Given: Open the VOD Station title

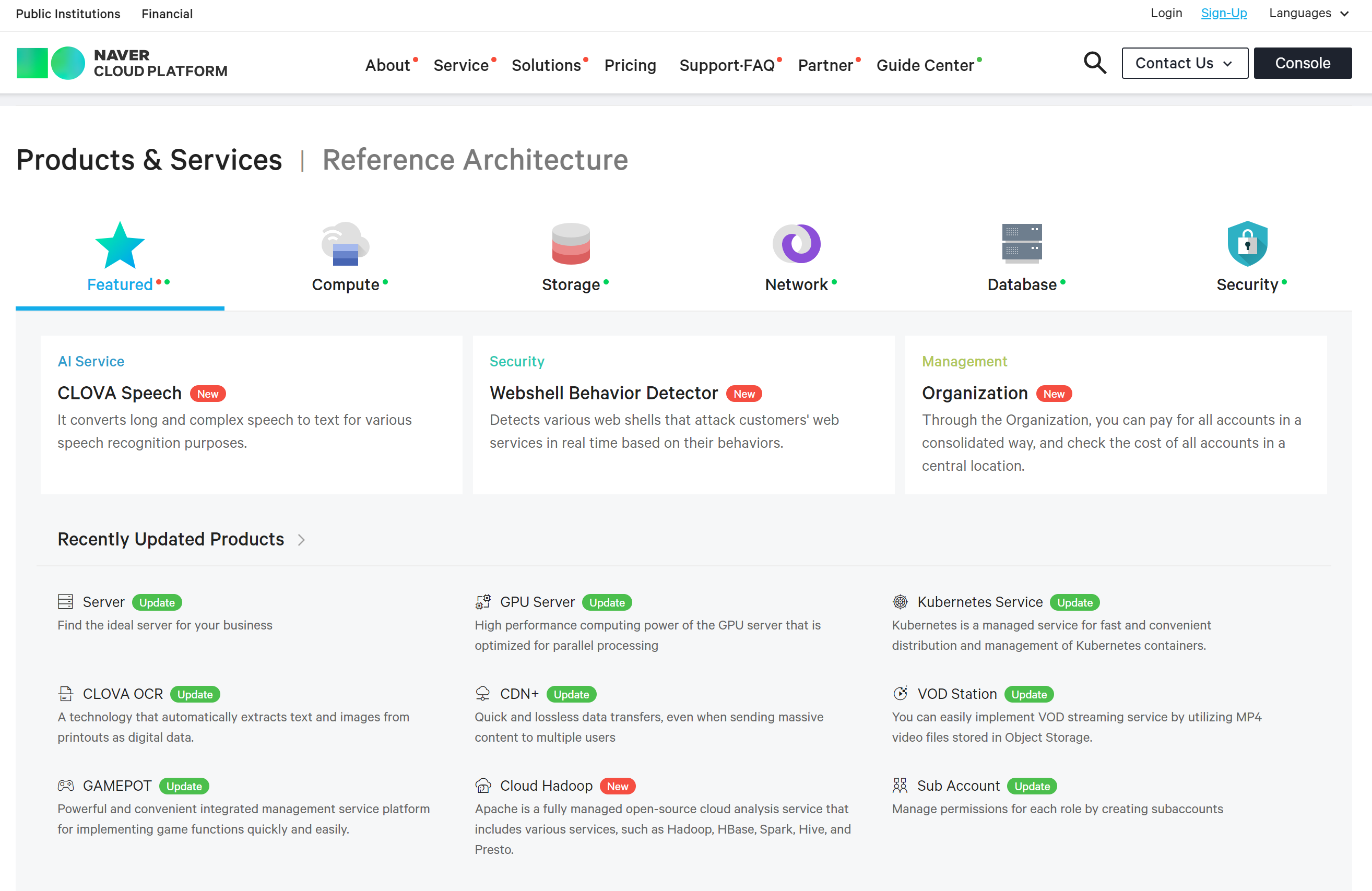Looking at the screenshot, I should [x=957, y=694].
